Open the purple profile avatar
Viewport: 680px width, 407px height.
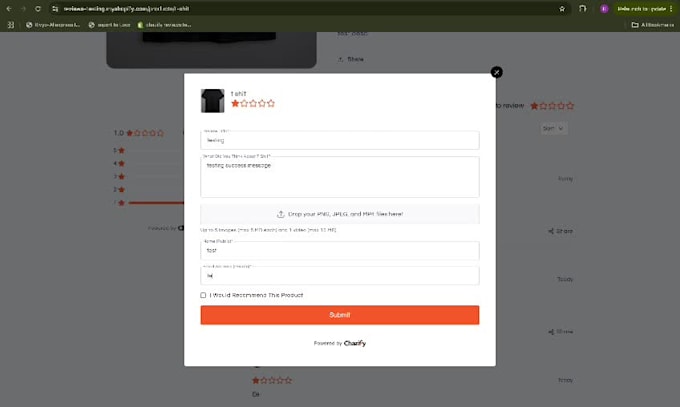tap(604, 9)
